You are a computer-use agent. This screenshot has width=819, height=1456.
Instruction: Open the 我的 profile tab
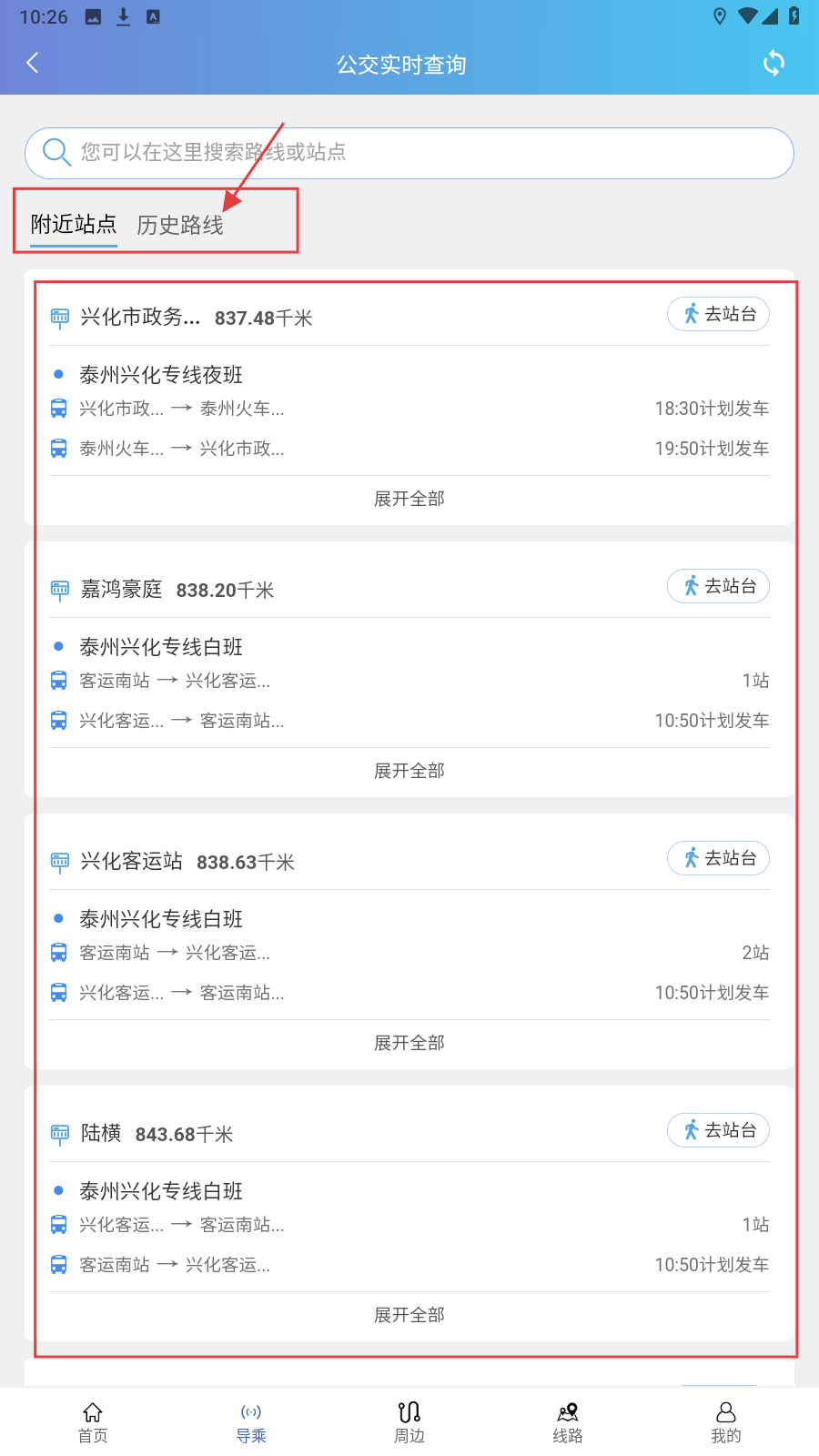click(726, 1422)
